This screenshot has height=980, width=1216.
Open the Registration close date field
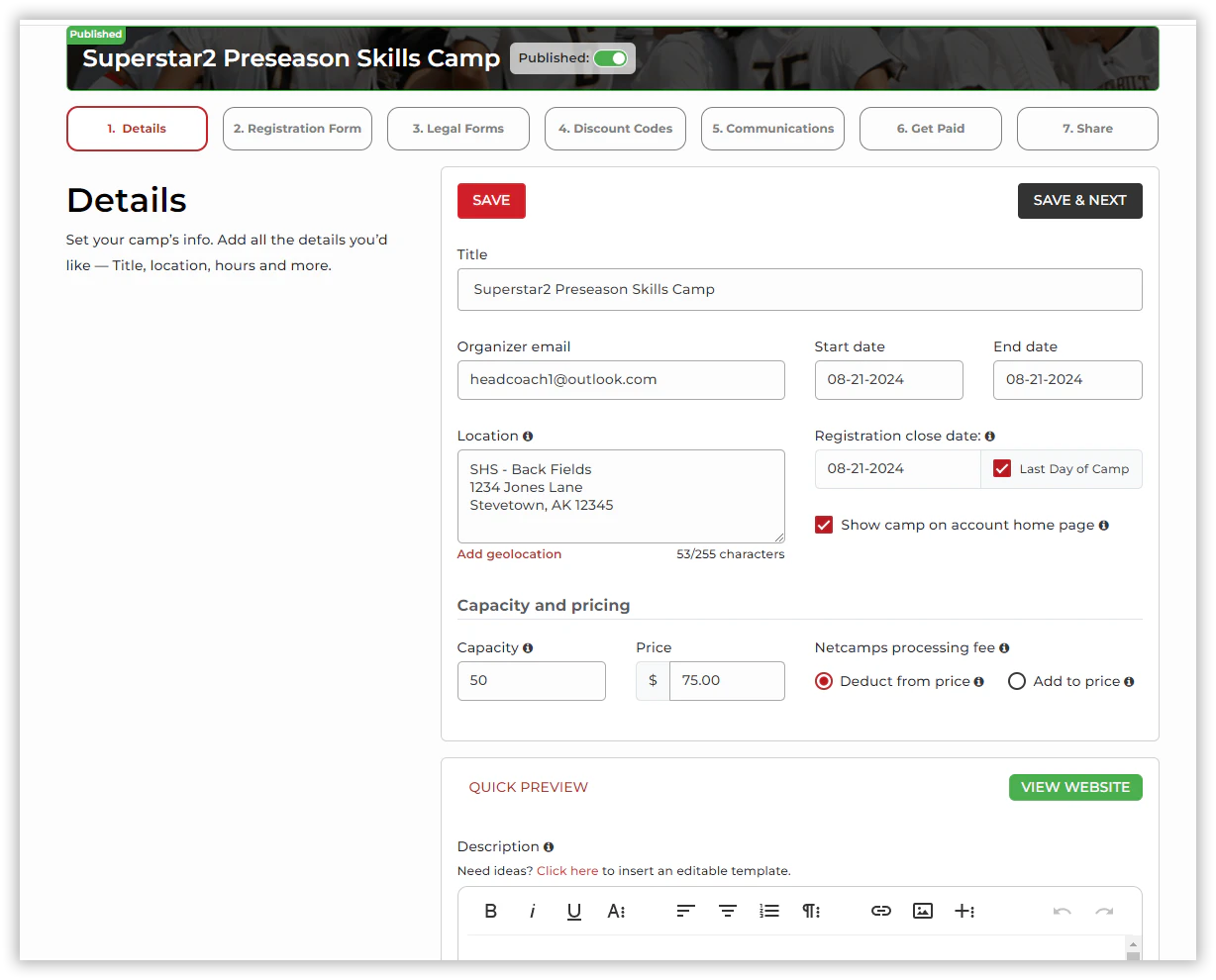(897, 468)
